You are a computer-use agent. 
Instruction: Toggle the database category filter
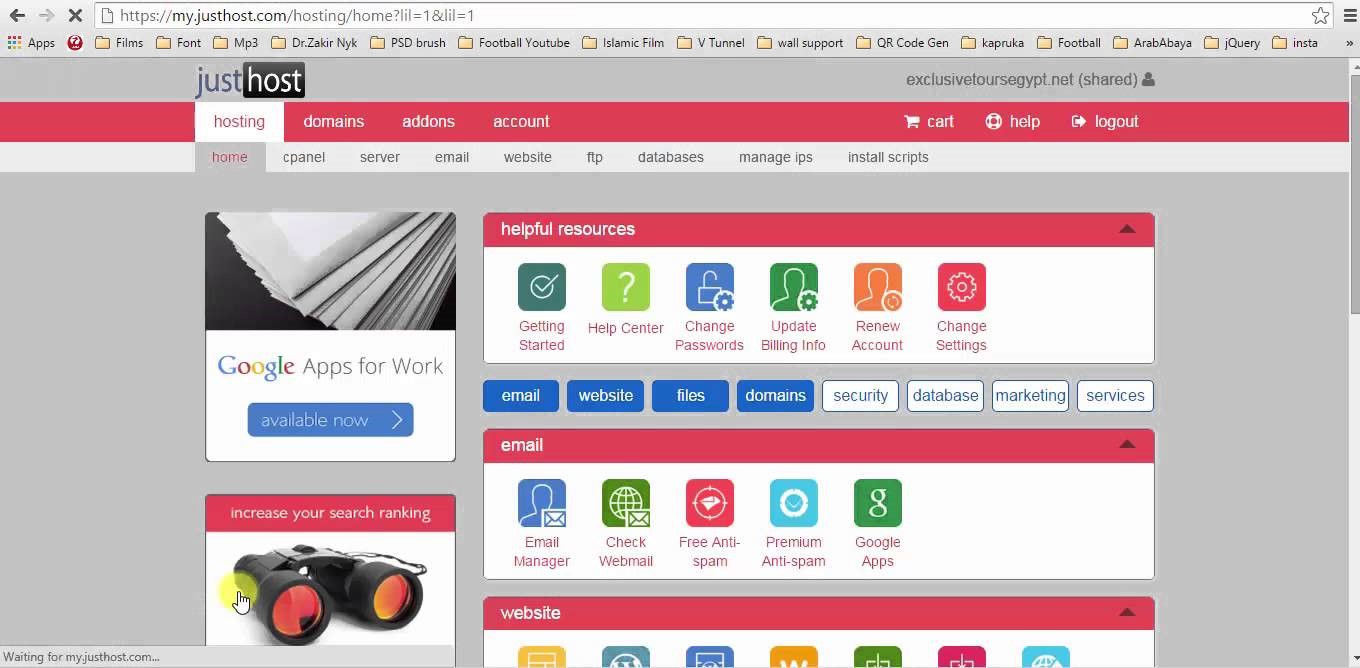tap(945, 396)
